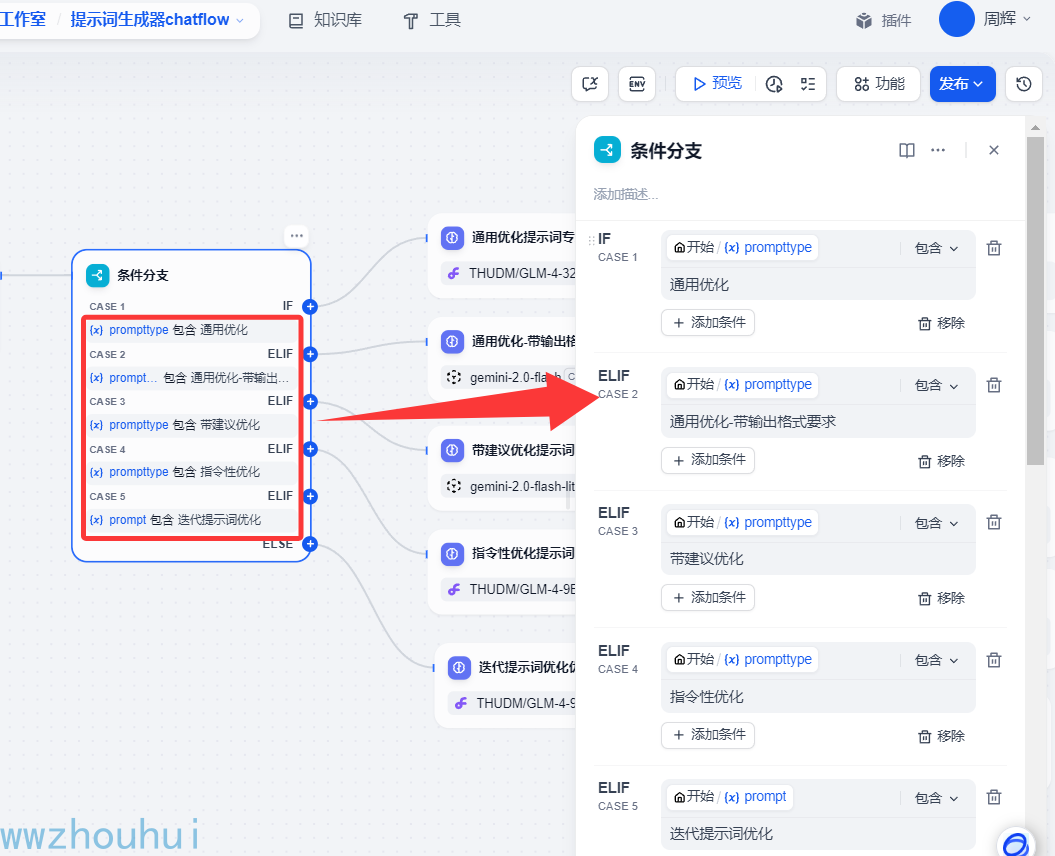
Task: Click plus handle on ELSE branch
Action: click(310, 544)
